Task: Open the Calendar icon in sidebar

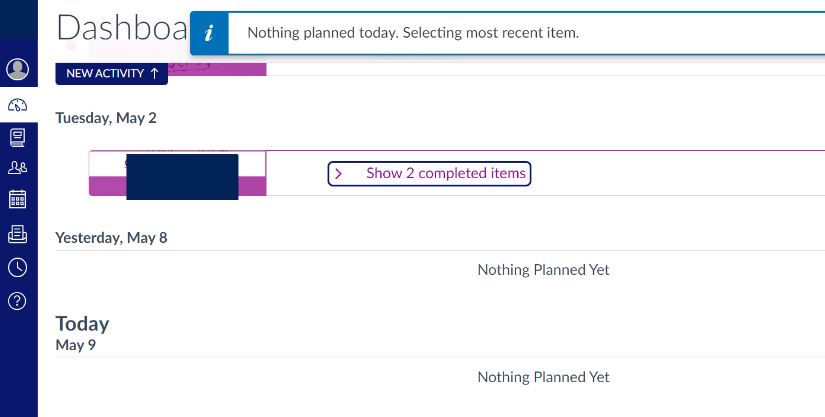Action: click(x=17, y=199)
